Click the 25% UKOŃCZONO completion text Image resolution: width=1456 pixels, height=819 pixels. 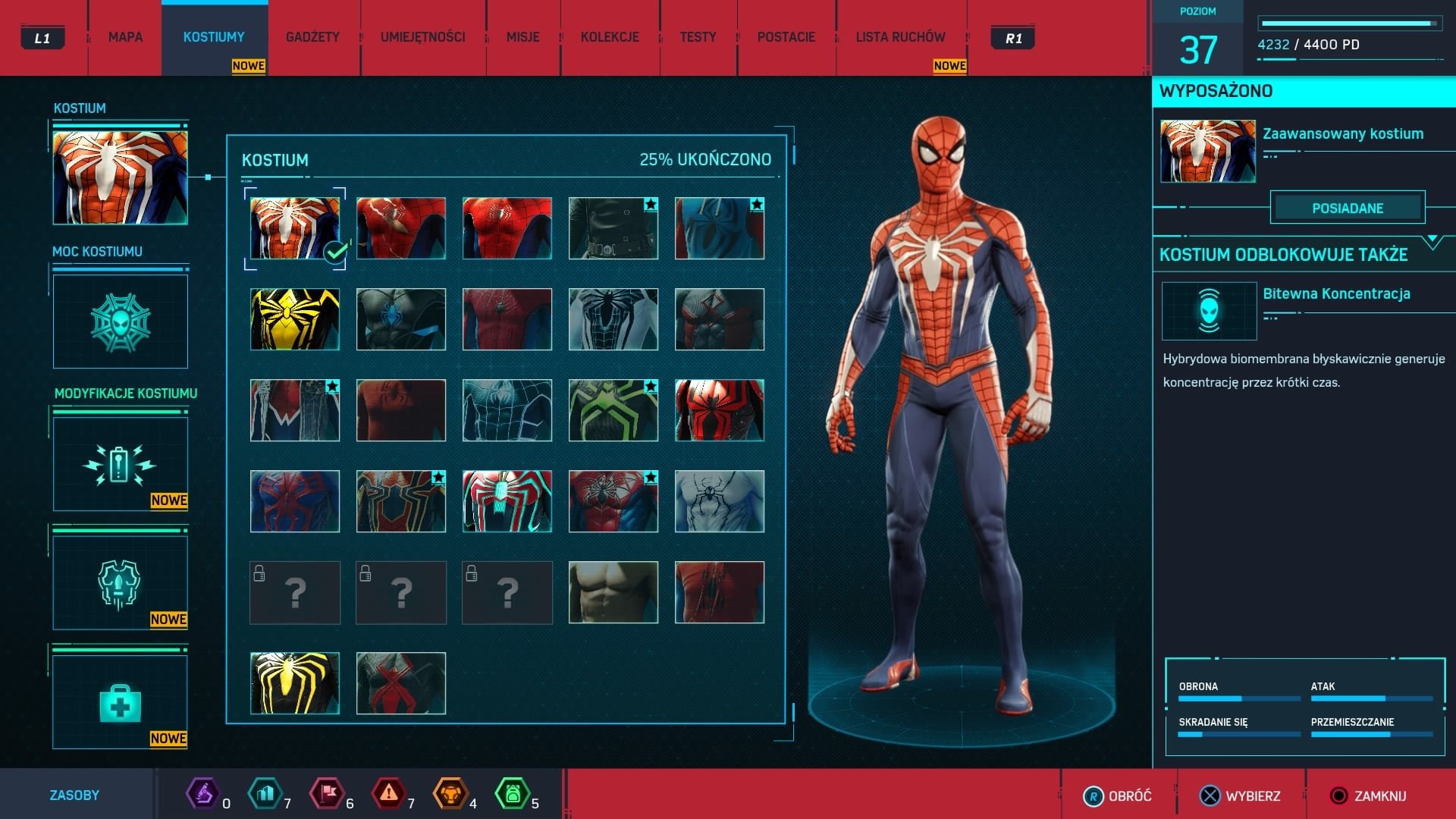tap(705, 160)
